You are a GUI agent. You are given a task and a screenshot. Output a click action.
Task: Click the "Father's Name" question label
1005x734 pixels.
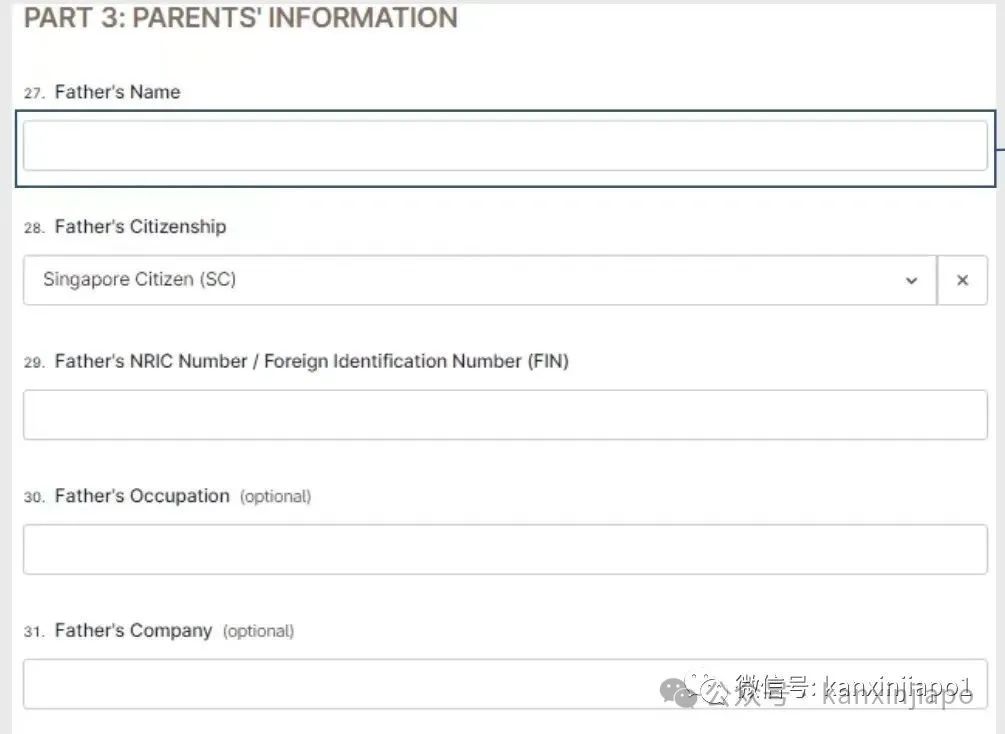117,92
